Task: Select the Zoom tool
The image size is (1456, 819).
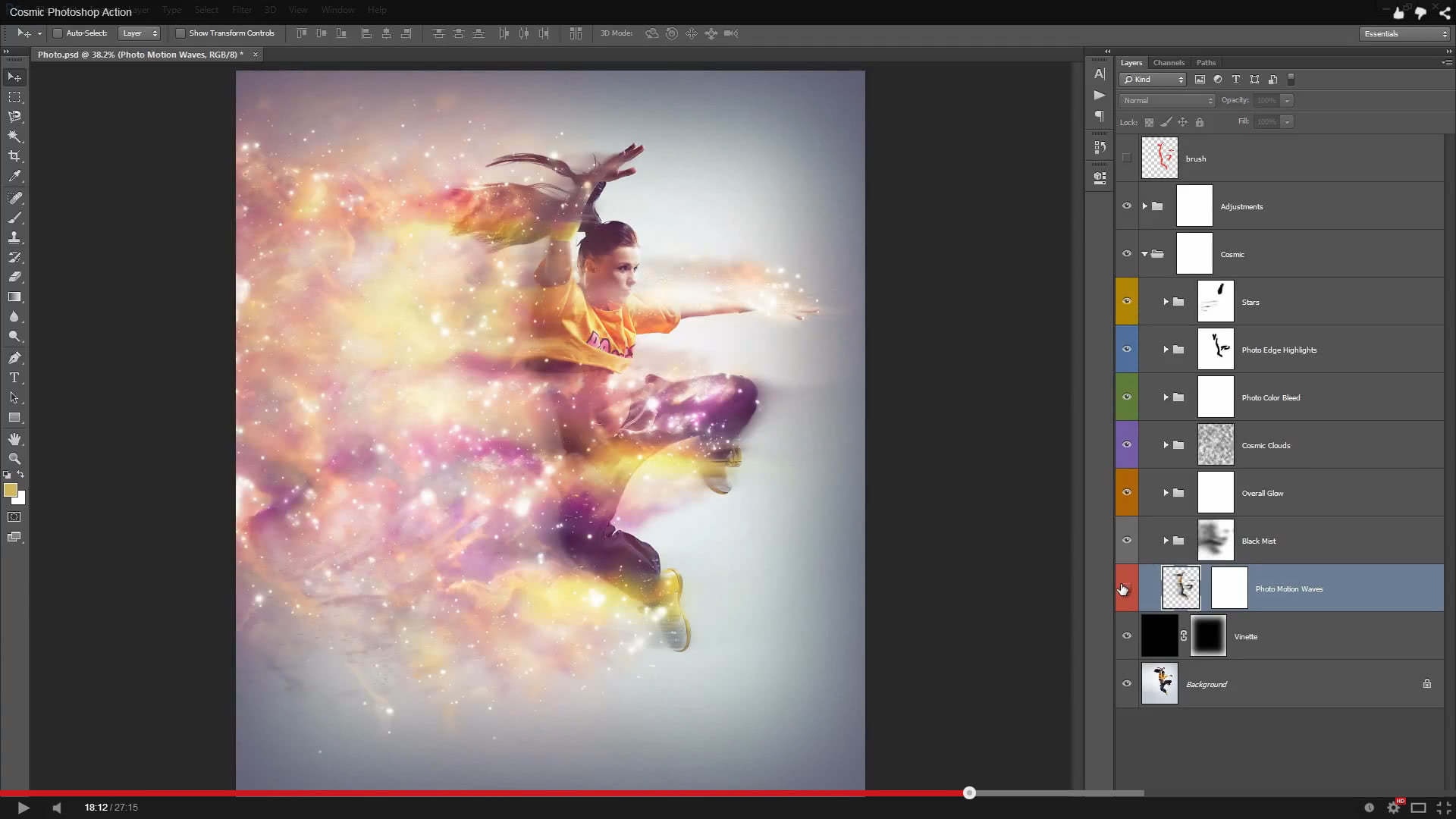Action: point(14,459)
